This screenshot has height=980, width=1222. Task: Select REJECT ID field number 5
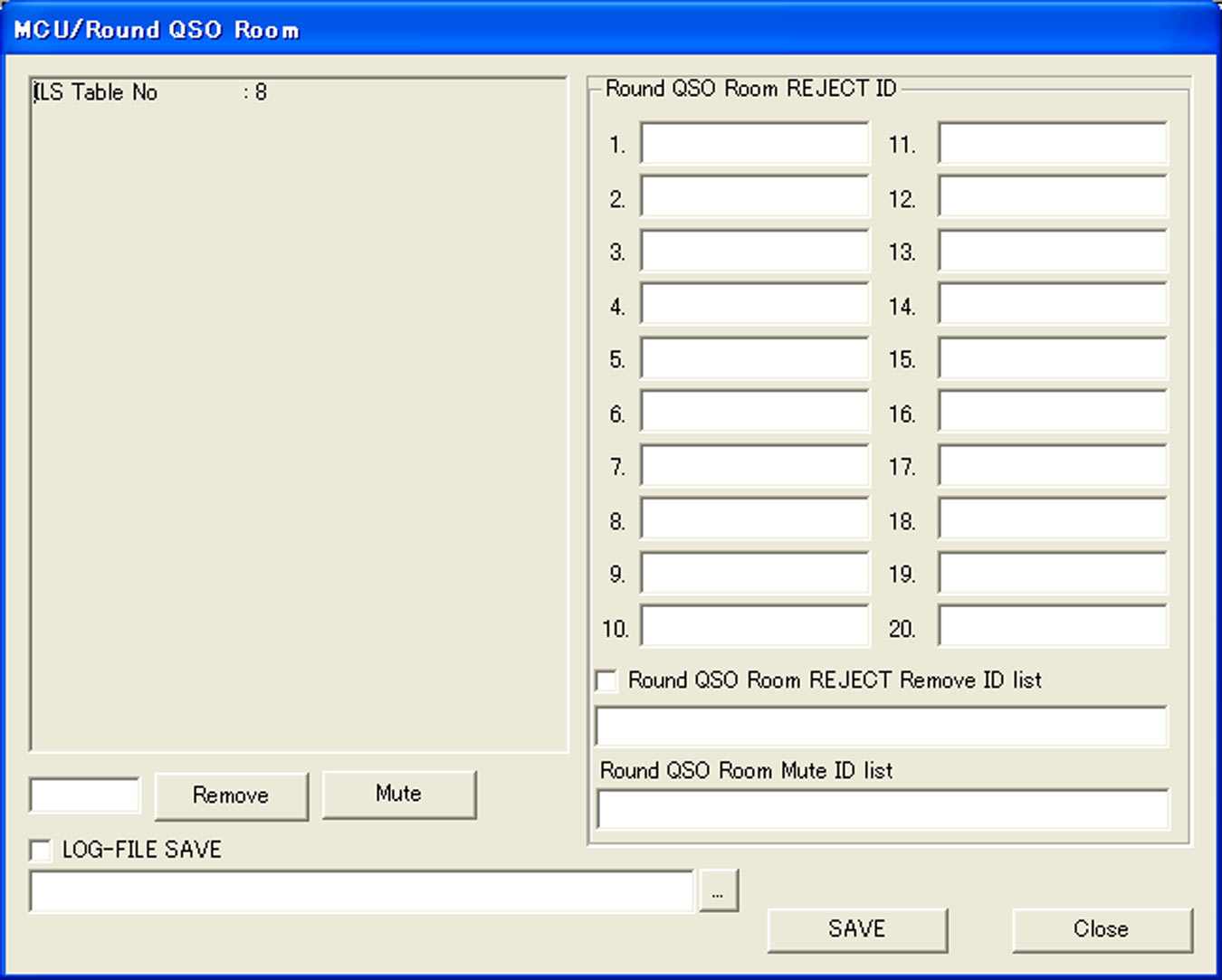point(754,359)
